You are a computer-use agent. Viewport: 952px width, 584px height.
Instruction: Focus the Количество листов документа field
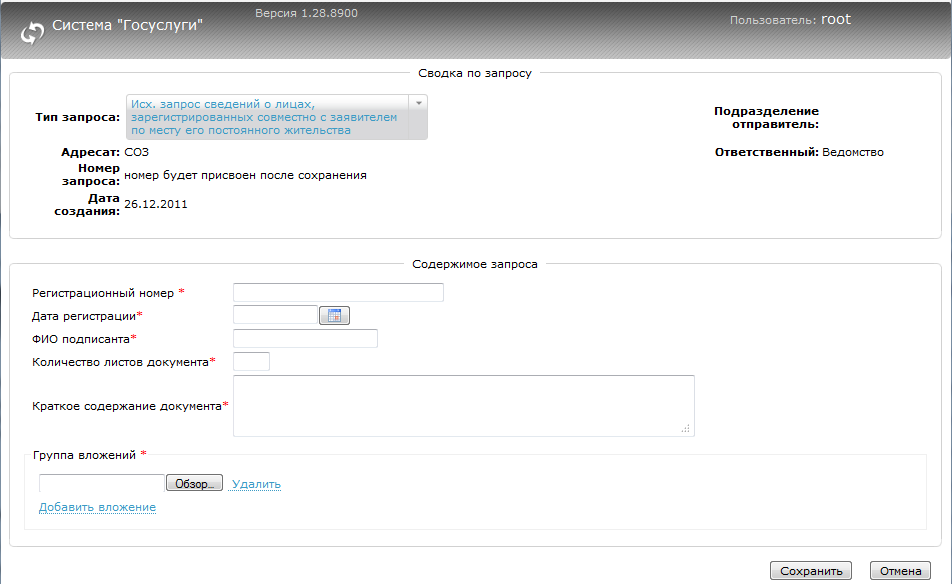(251, 361)
